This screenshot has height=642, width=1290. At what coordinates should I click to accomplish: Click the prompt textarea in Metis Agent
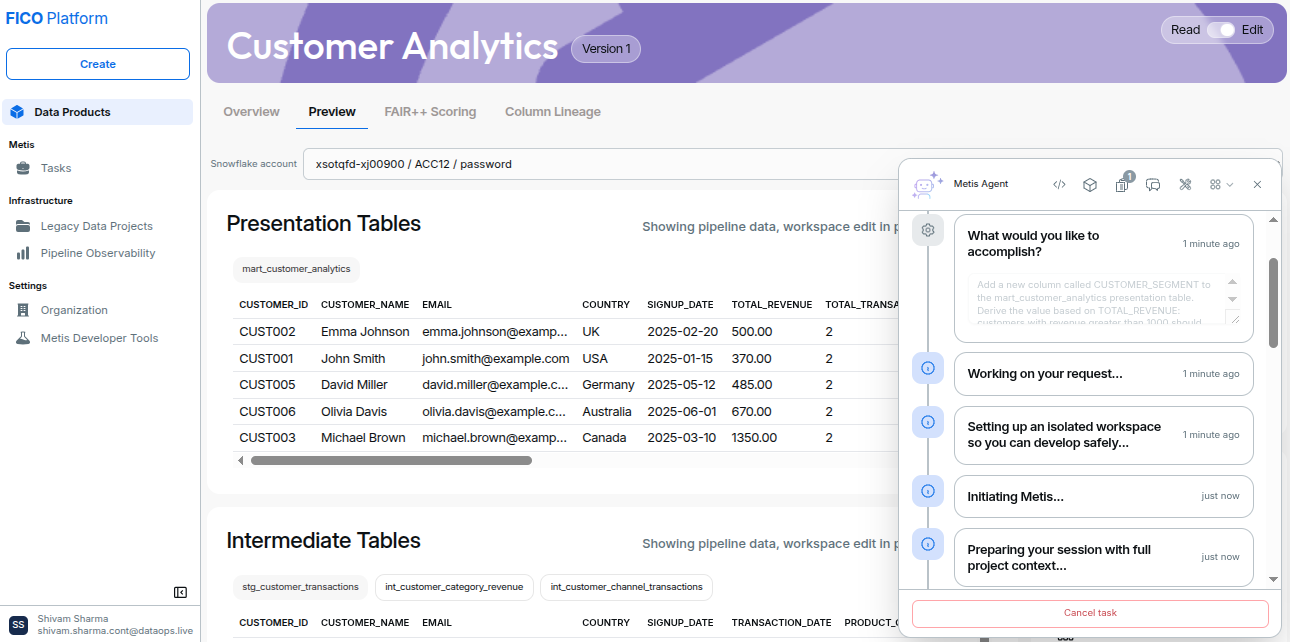tap(1105, 300)
